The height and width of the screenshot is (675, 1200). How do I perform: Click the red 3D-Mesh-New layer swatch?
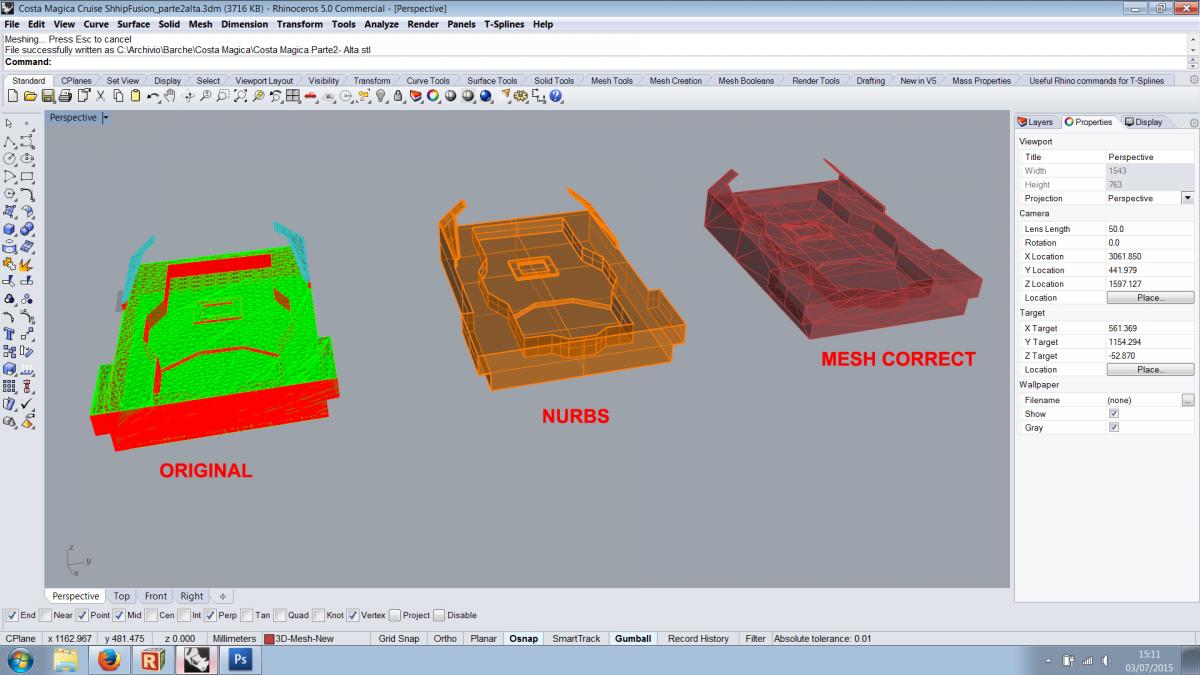[269, 638]
